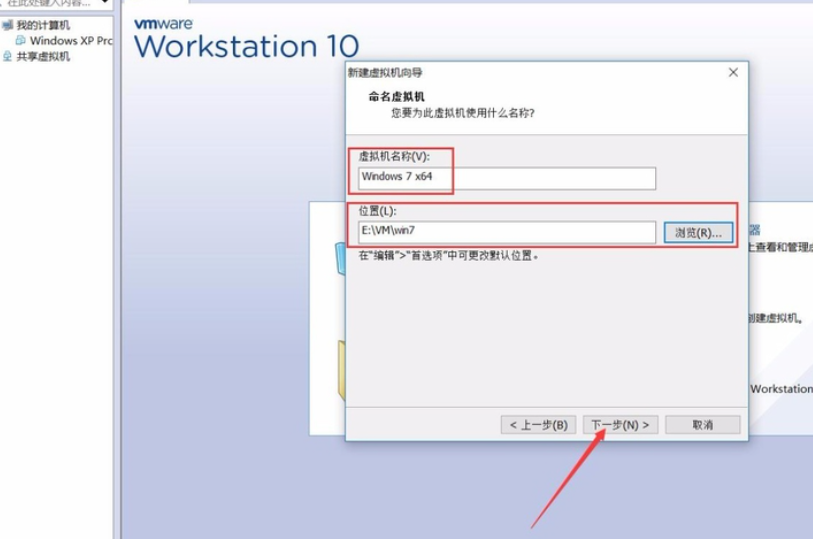Screen dimensions: 813x539
Task: Select 共享虚拟机 in library tree
Action: click(x=43, y=56)
